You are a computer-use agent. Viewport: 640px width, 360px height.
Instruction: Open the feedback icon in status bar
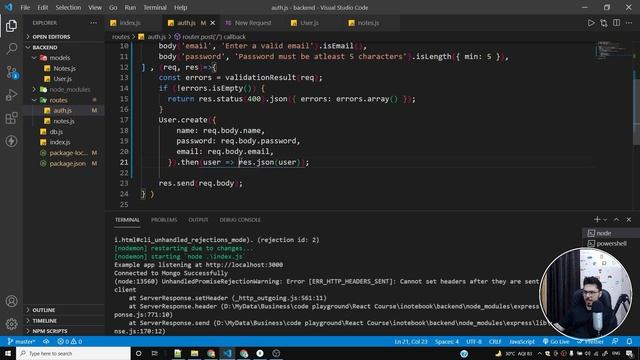(x=615, y=341)
